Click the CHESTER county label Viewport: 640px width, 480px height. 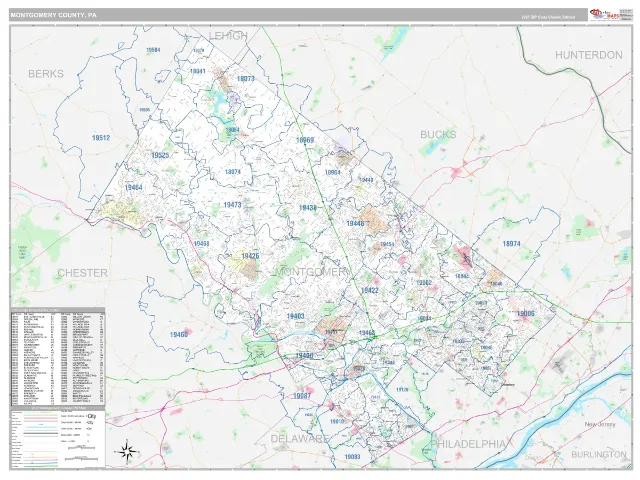click(82, 273)
